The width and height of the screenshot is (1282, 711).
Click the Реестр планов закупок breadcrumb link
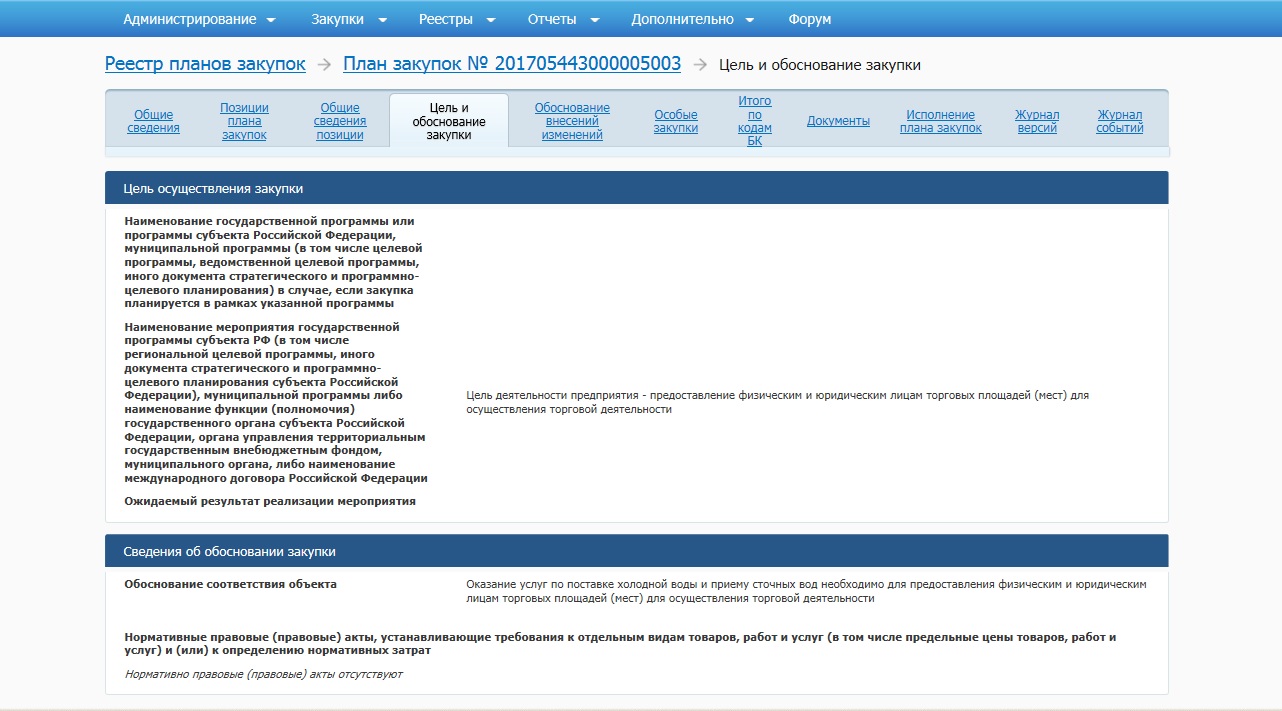(x=205, y=64)
